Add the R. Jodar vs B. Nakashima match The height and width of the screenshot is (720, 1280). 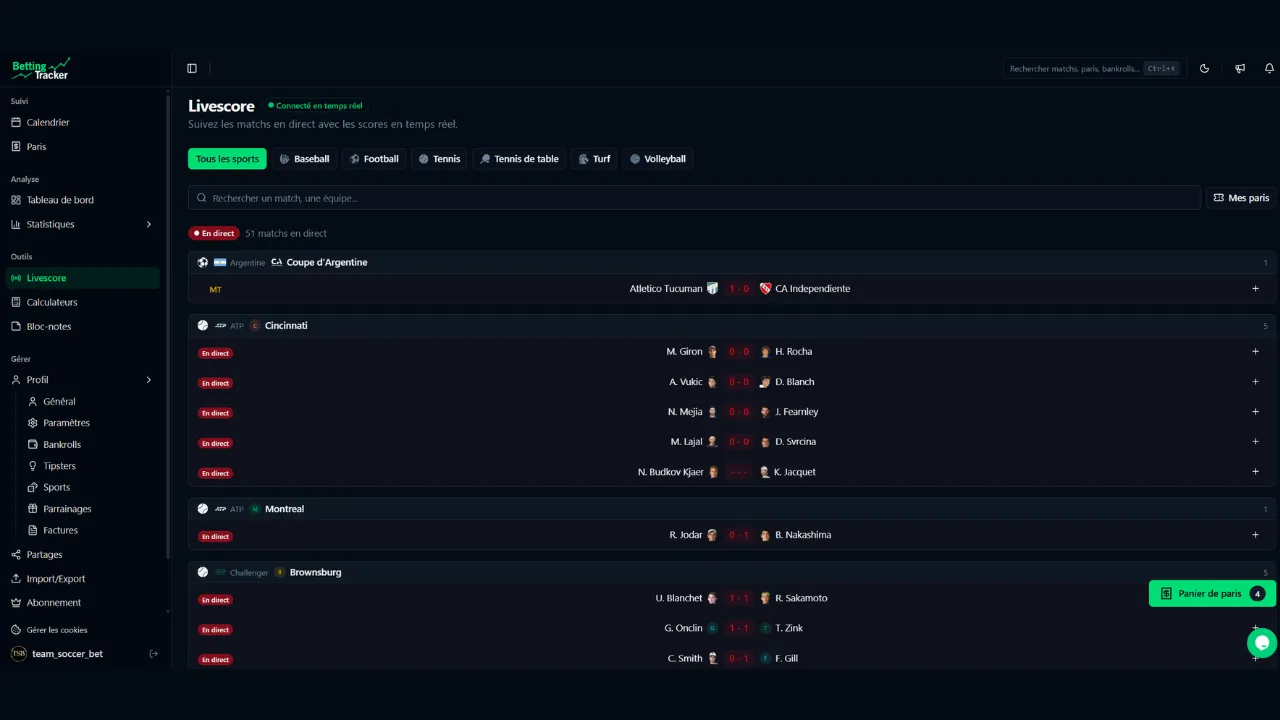point(1256,535)
